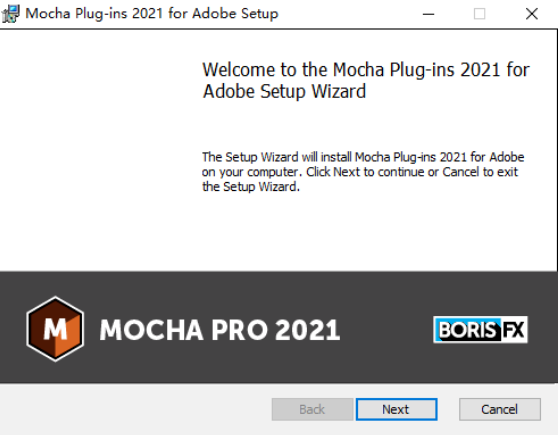Click empty dark gray banner area between logos
Image resolution: width=558 pixels, height=435 pixels.
386,330
